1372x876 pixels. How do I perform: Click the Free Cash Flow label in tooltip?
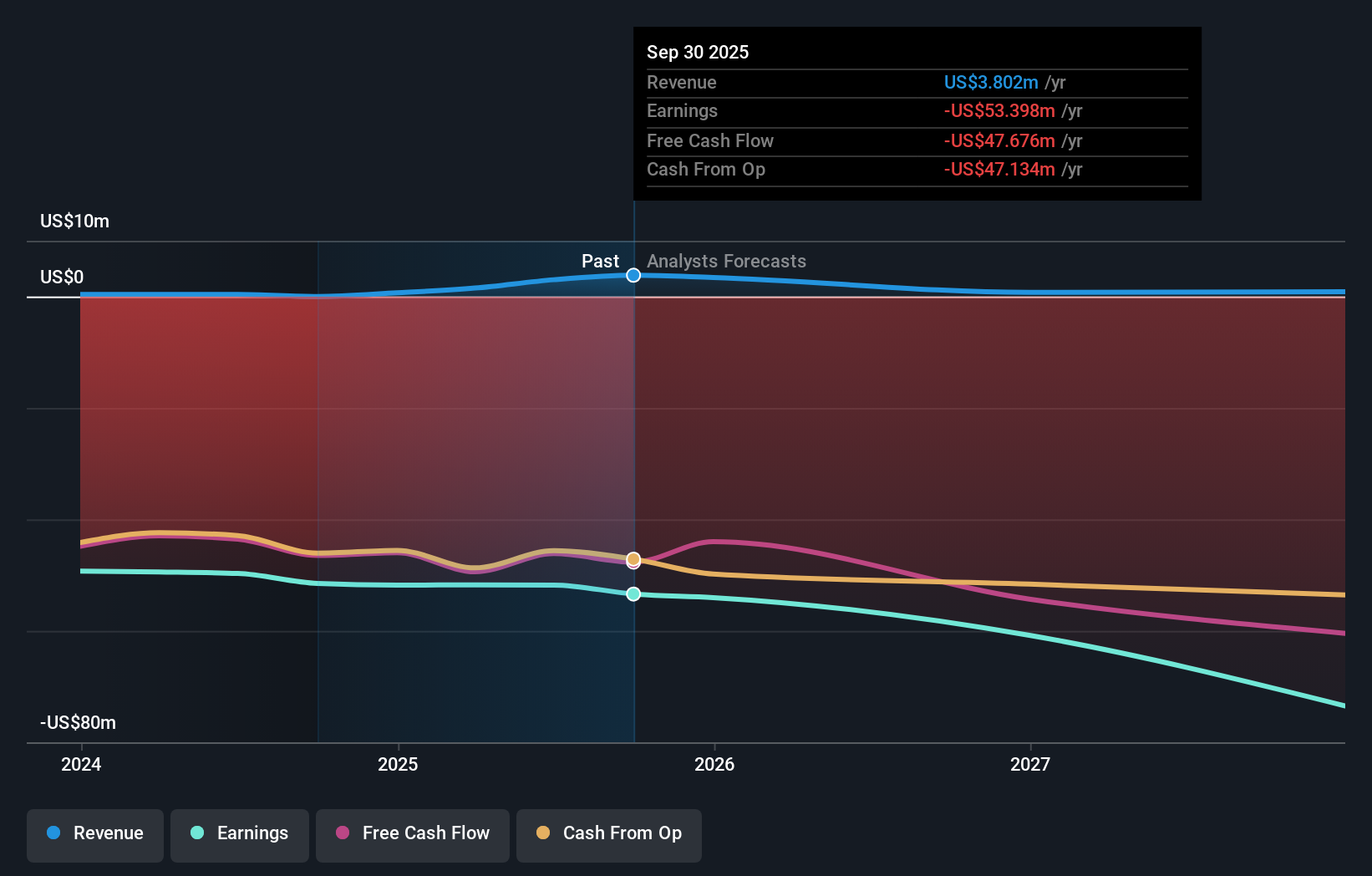coord(710,140)
